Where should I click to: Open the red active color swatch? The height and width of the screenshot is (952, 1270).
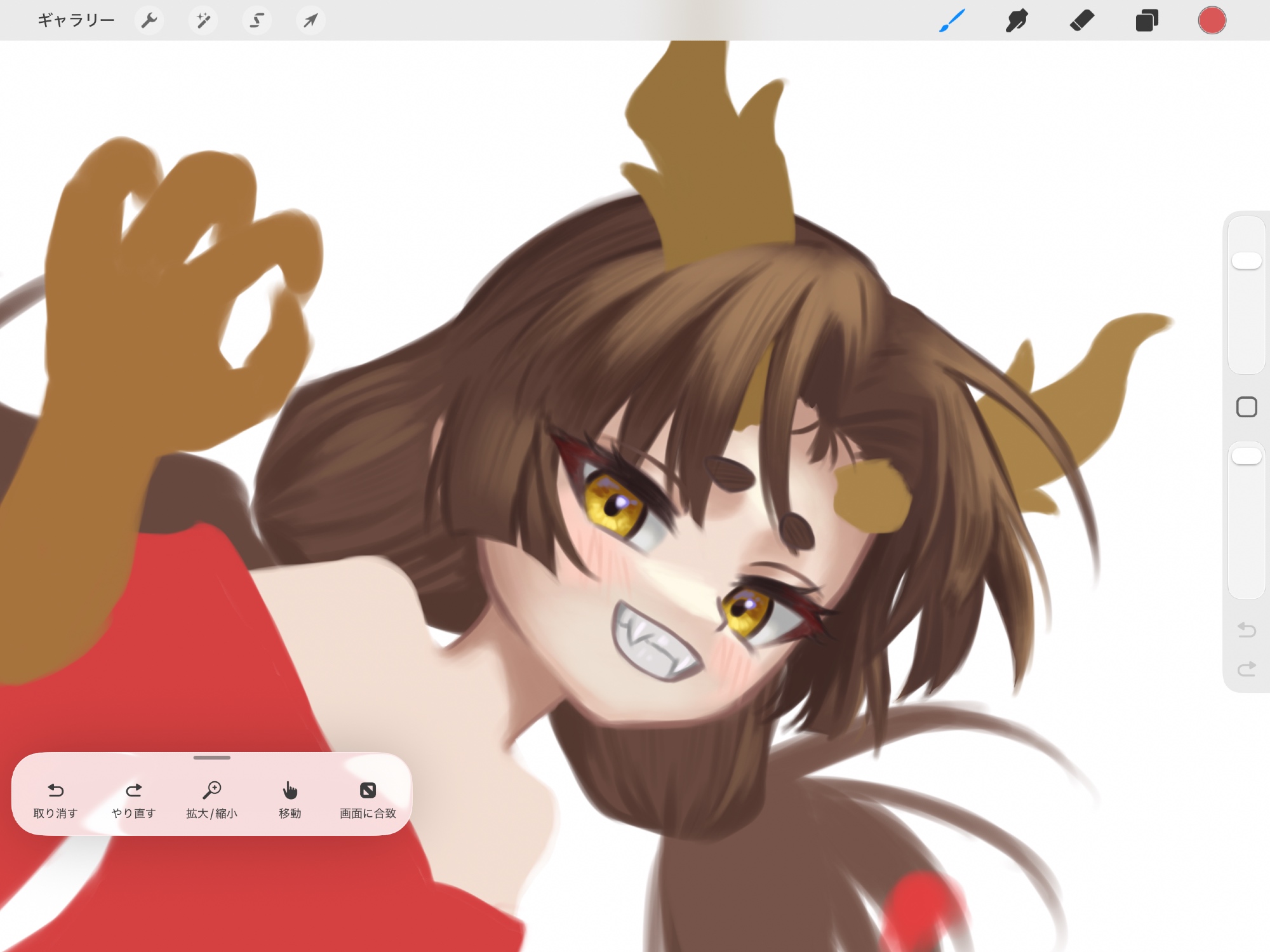tap(1212, 21)
